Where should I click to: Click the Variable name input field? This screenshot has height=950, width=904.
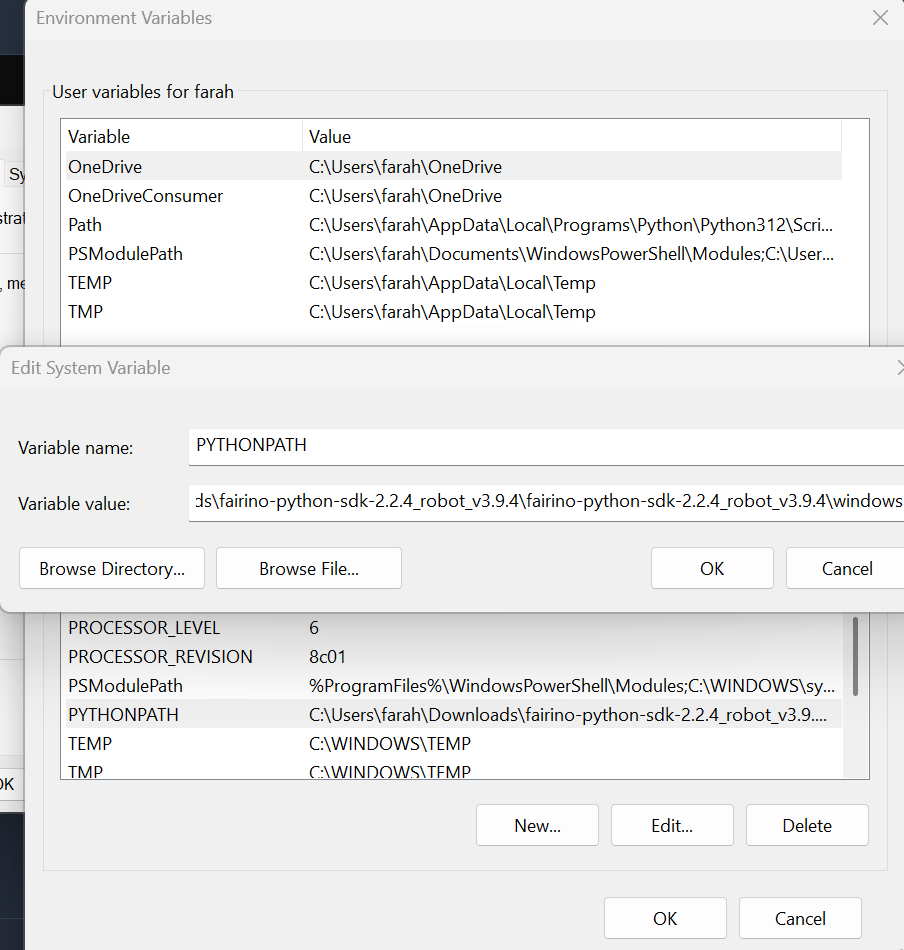pyautogui.click(x=545, y=446)
